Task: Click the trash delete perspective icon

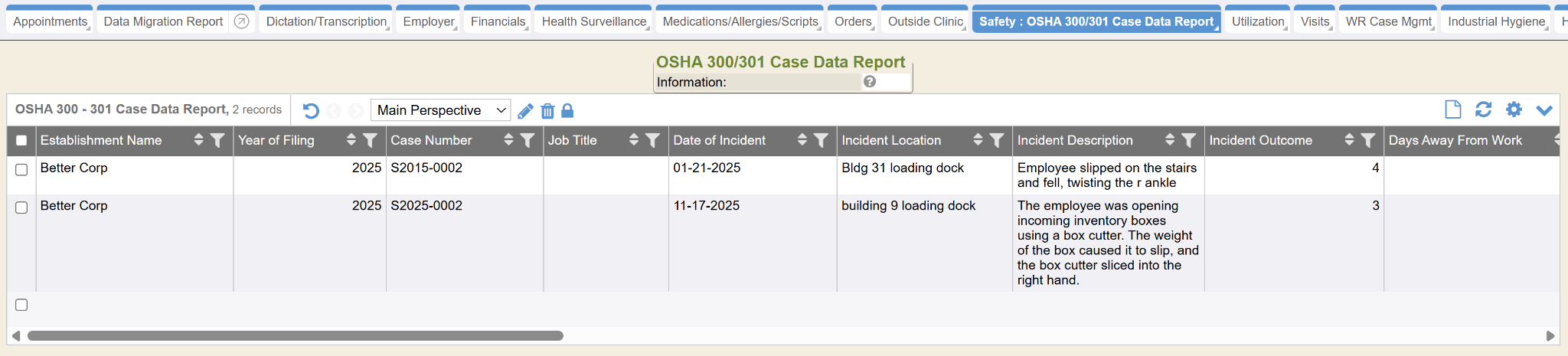Action: (547, 111)
